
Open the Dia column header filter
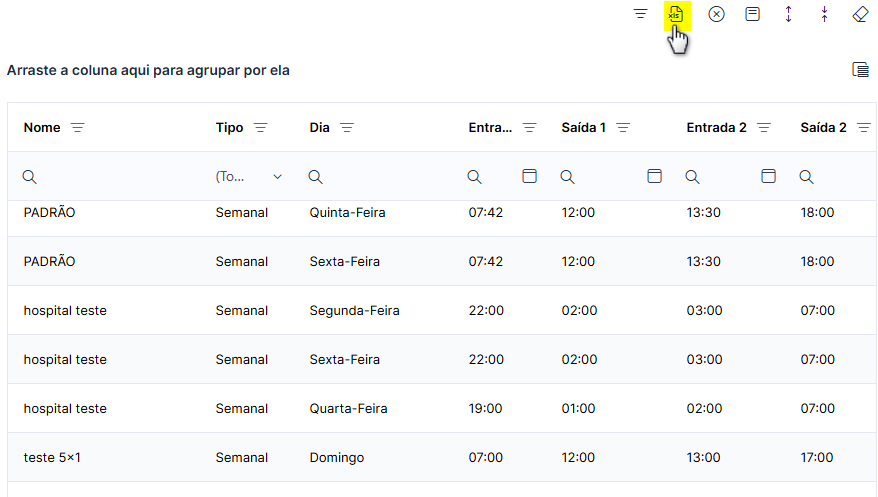point(347,128)
